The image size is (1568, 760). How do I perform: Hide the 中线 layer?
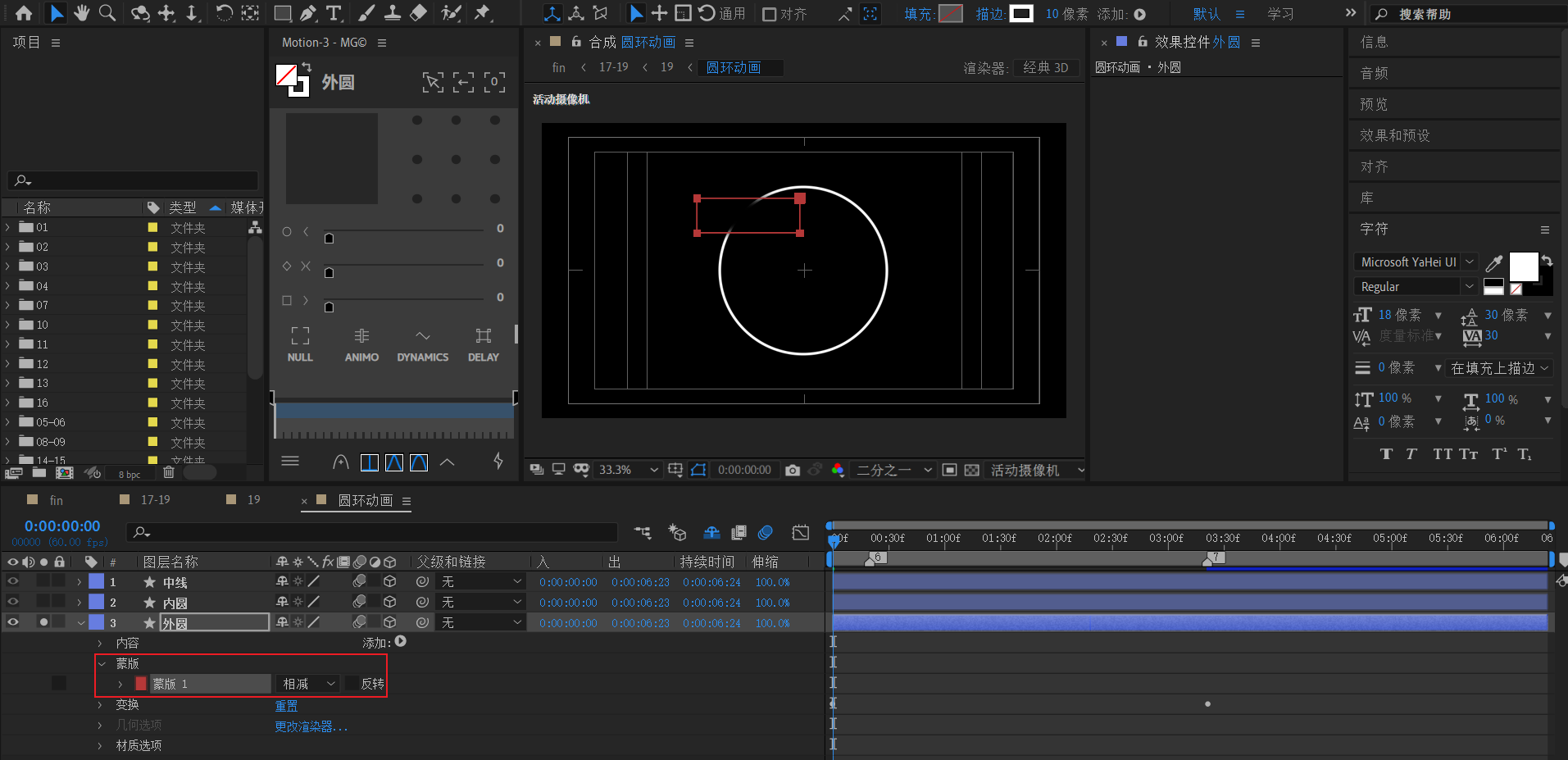click(x=13, y=581)
